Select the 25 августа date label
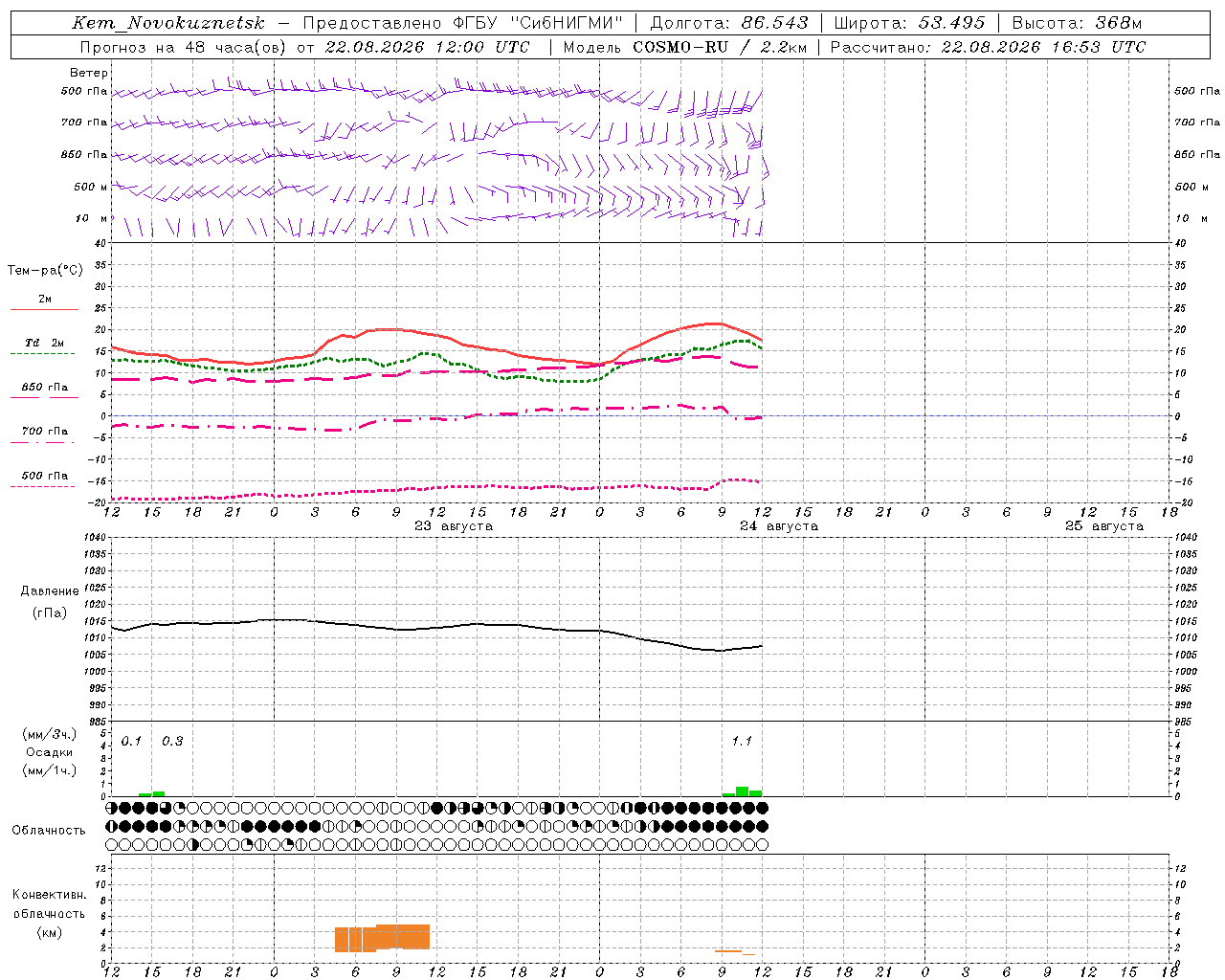 coord(1104,526)
